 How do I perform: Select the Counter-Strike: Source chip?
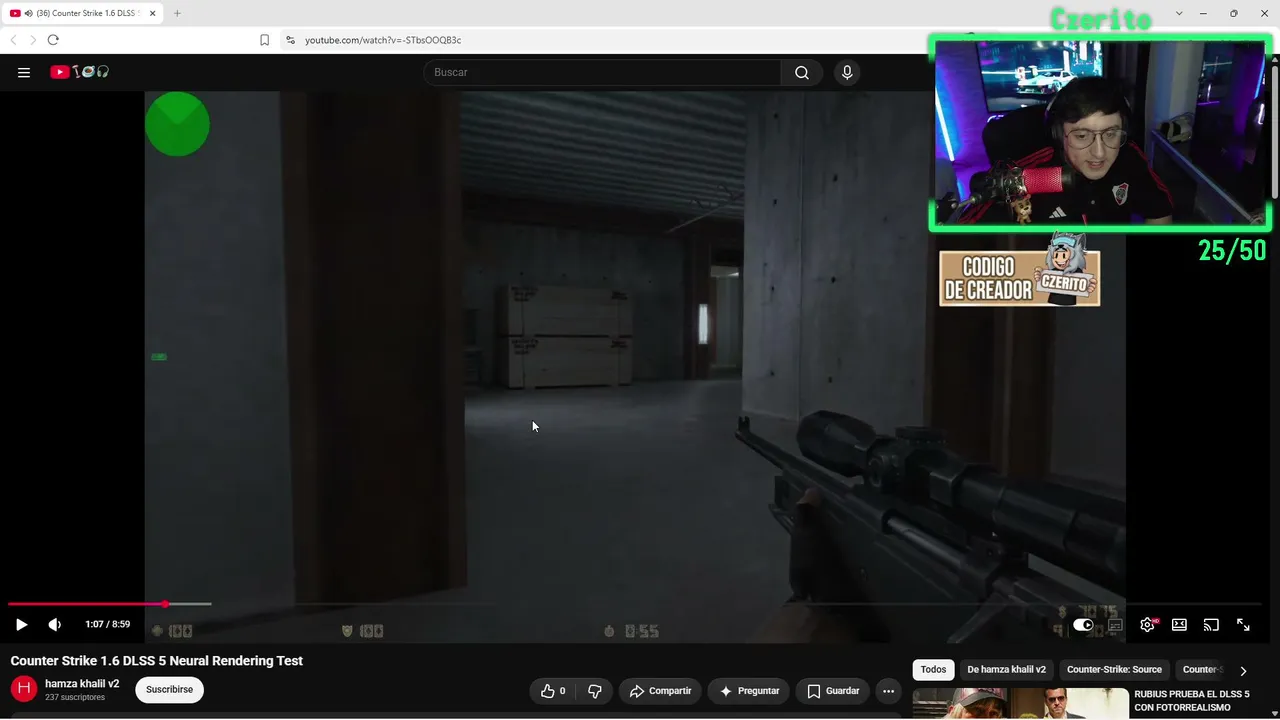(1114, 670)
